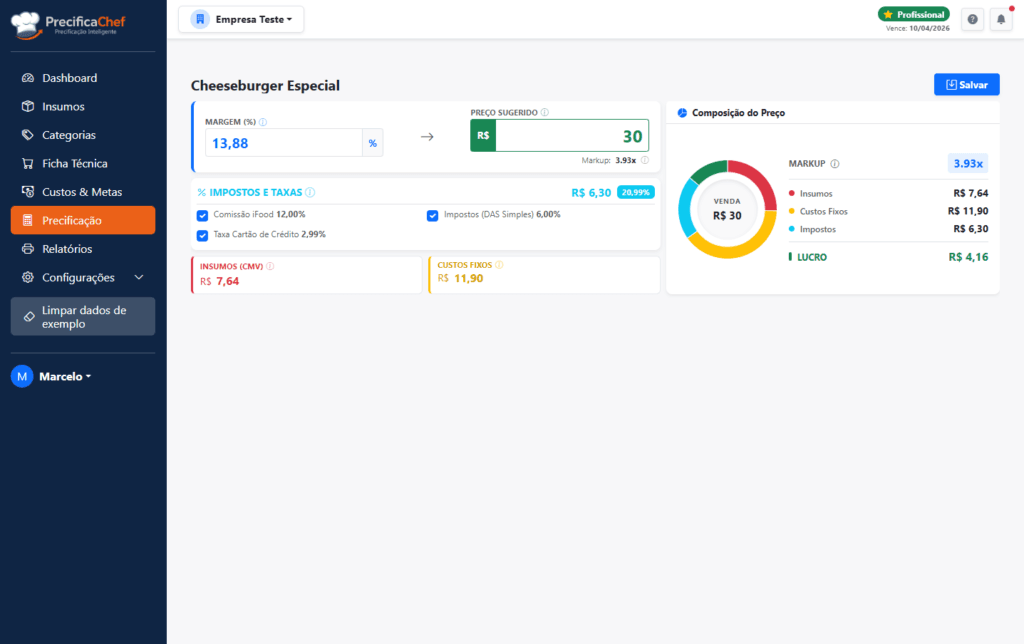This screenshot has width=1024, height=644.
Task: Click the Composição do Preço pie icon
Action: pos(682,113)
